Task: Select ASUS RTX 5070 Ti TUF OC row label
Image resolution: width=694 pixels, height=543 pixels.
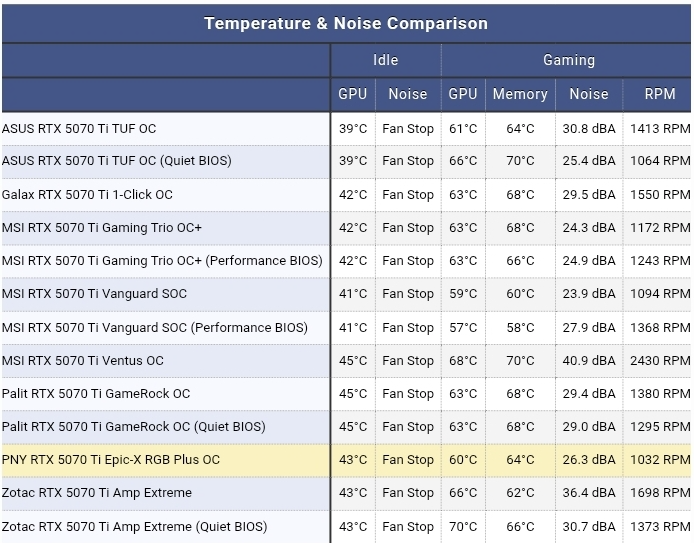Action: pos(79,129)
